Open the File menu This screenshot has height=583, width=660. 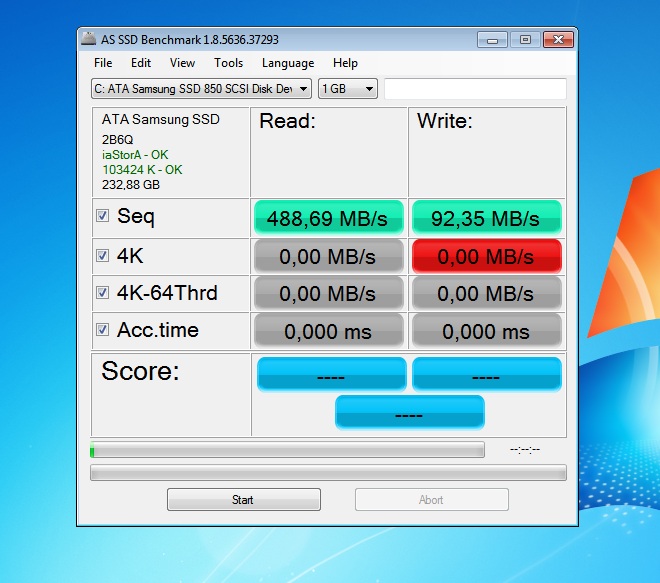point(103,63)
